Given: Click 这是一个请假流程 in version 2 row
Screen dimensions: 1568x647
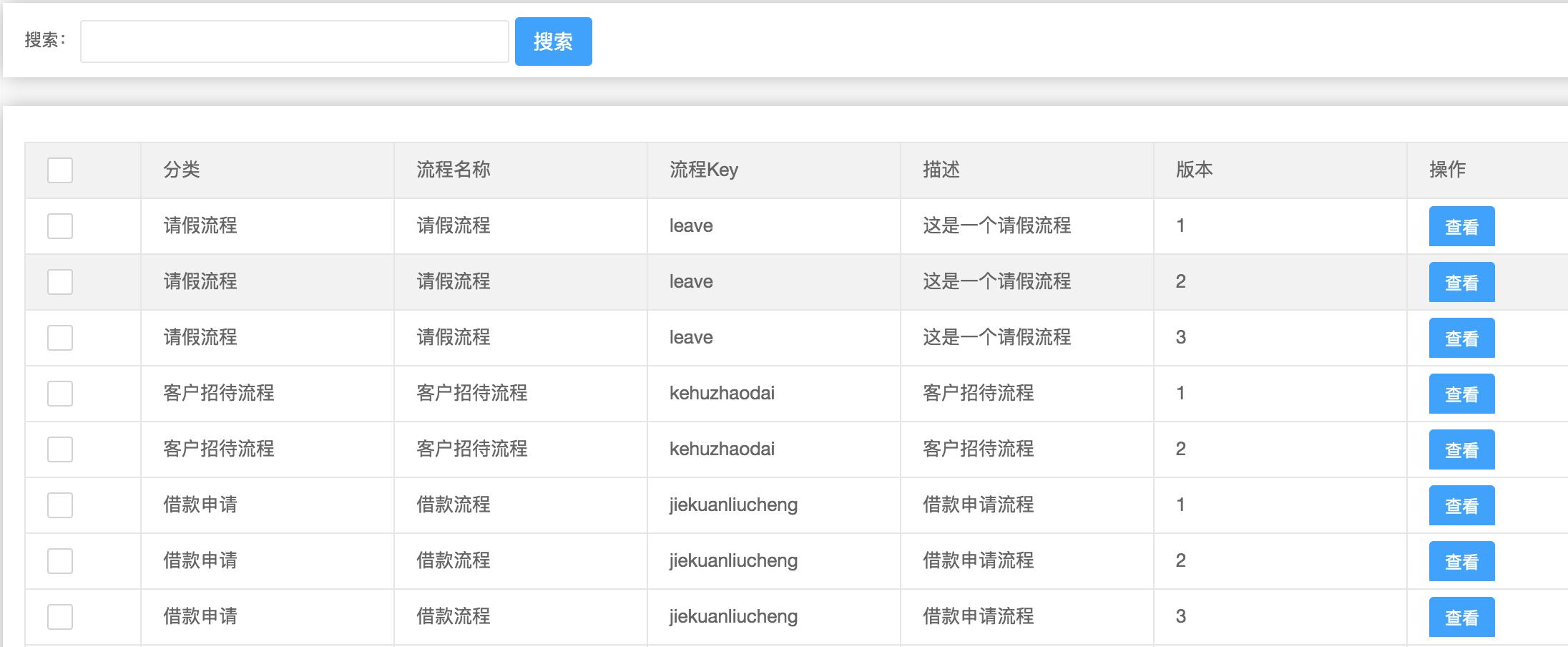Looking at the screenshot, I should pyautogui.click(x=997, y=281).
